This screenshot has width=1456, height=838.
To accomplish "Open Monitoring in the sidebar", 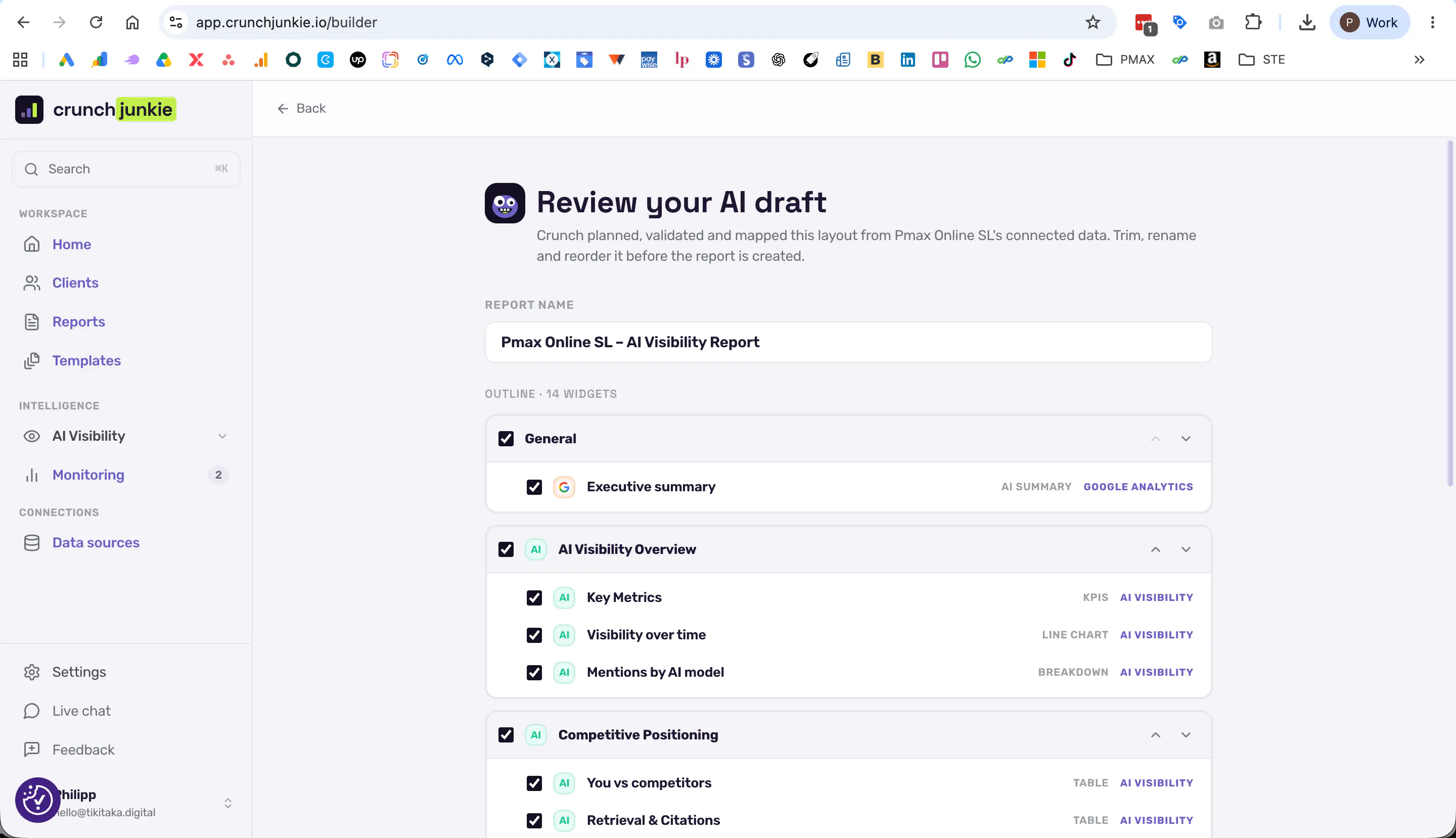I will (88, 475).
